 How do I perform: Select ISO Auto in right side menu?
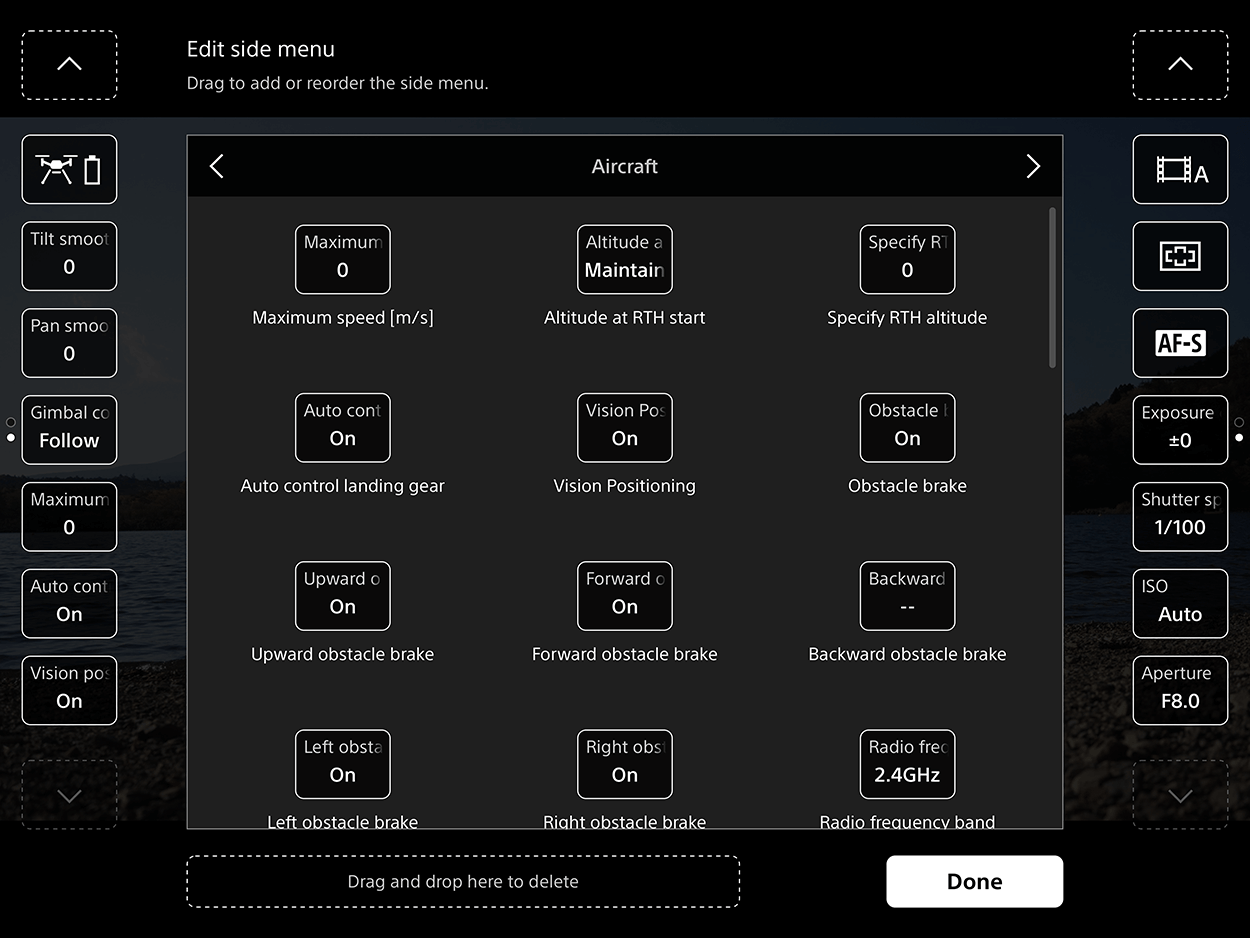1180,603
